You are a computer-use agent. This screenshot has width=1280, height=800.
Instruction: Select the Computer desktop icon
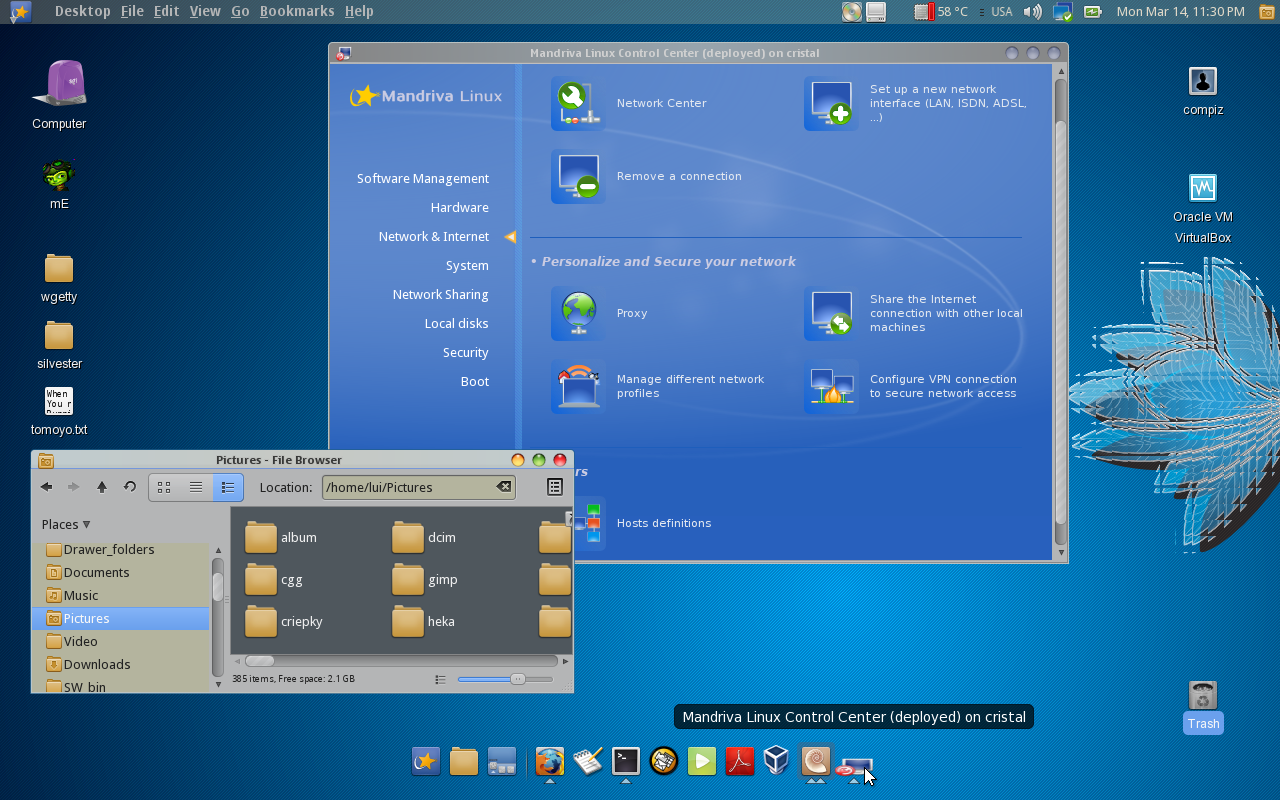(x=59, y=96)
